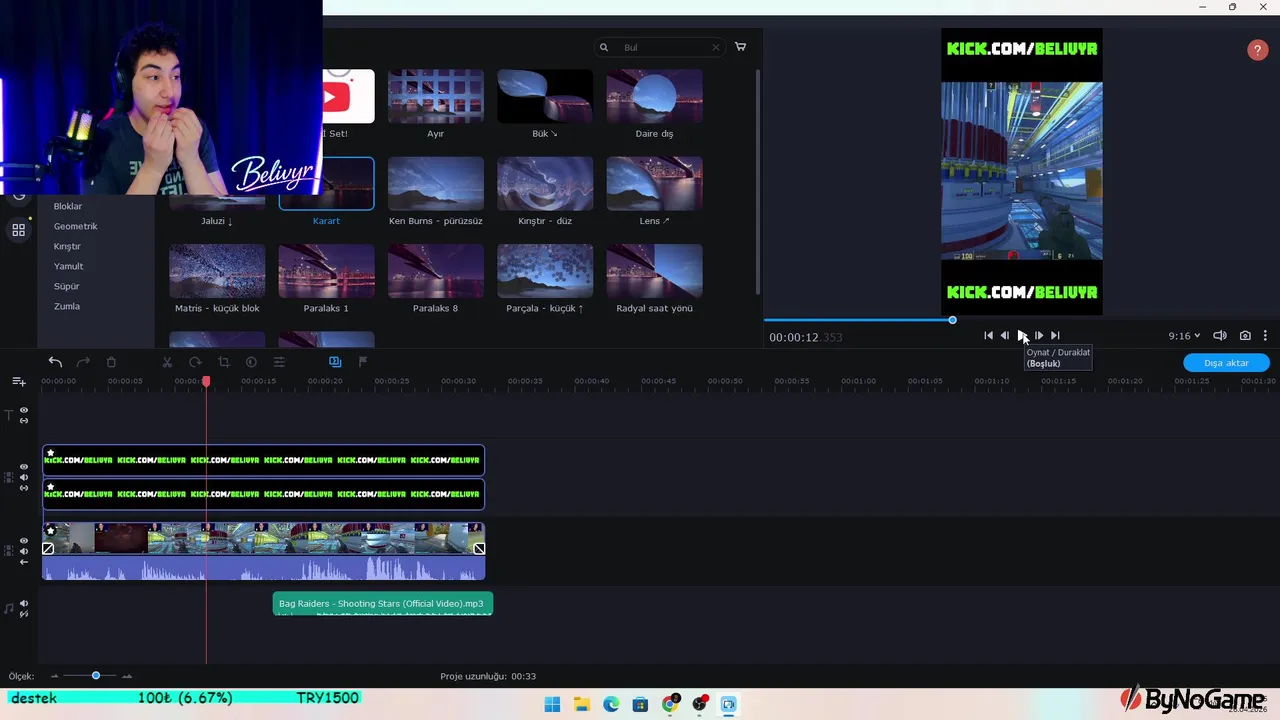Zoom out timeline with small mountain icon

coord(55,676)
